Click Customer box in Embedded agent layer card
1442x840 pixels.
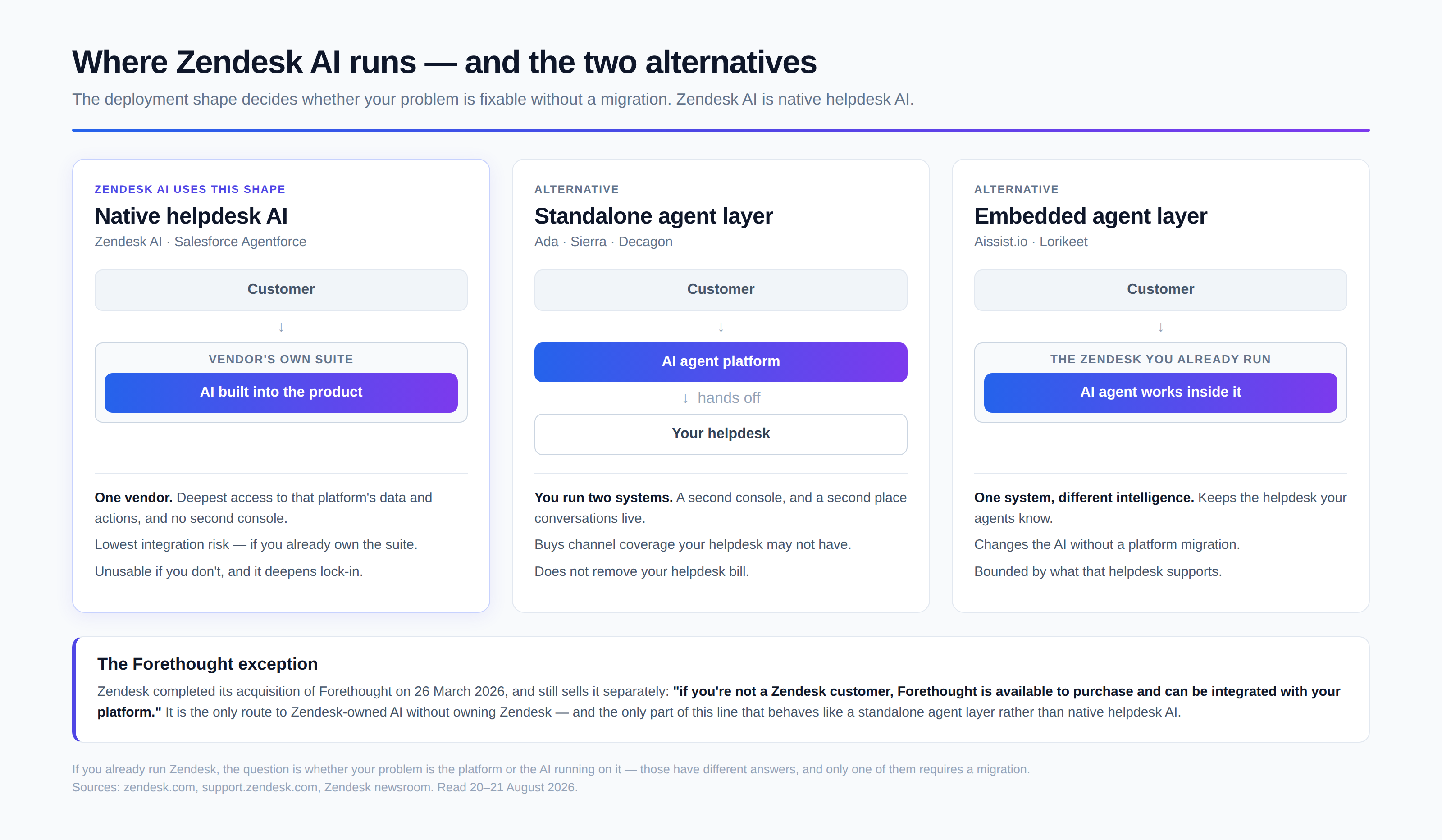[1160, 290]
